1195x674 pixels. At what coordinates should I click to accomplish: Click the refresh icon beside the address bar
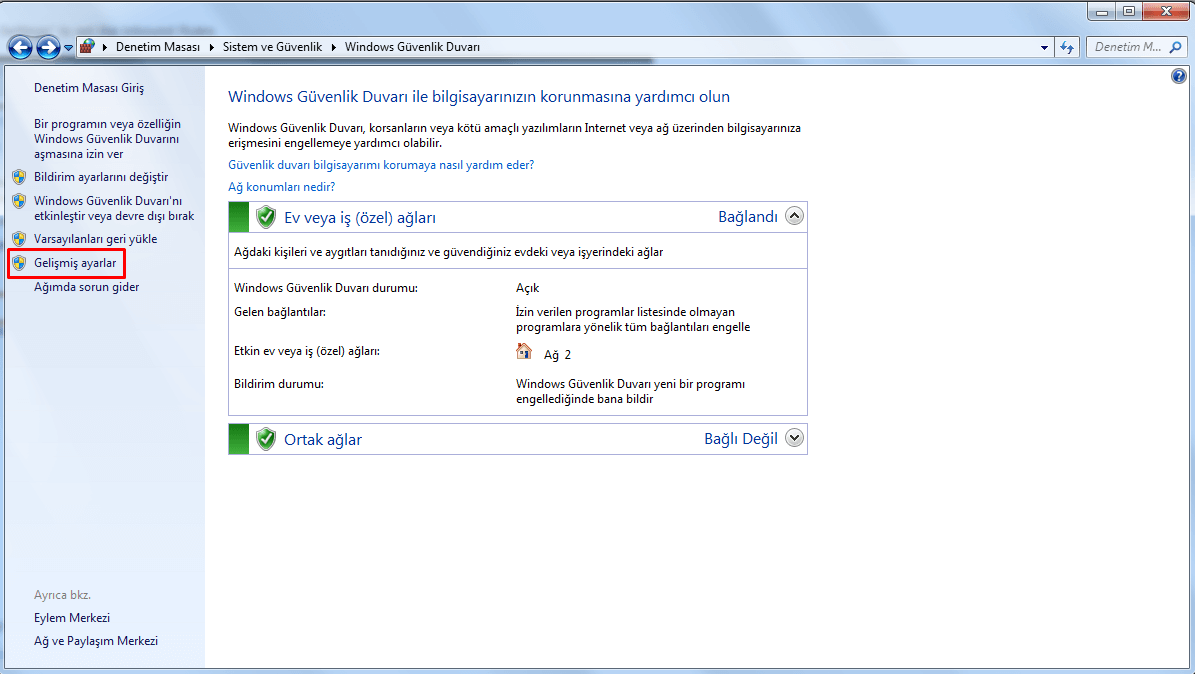click(1067, 47)
